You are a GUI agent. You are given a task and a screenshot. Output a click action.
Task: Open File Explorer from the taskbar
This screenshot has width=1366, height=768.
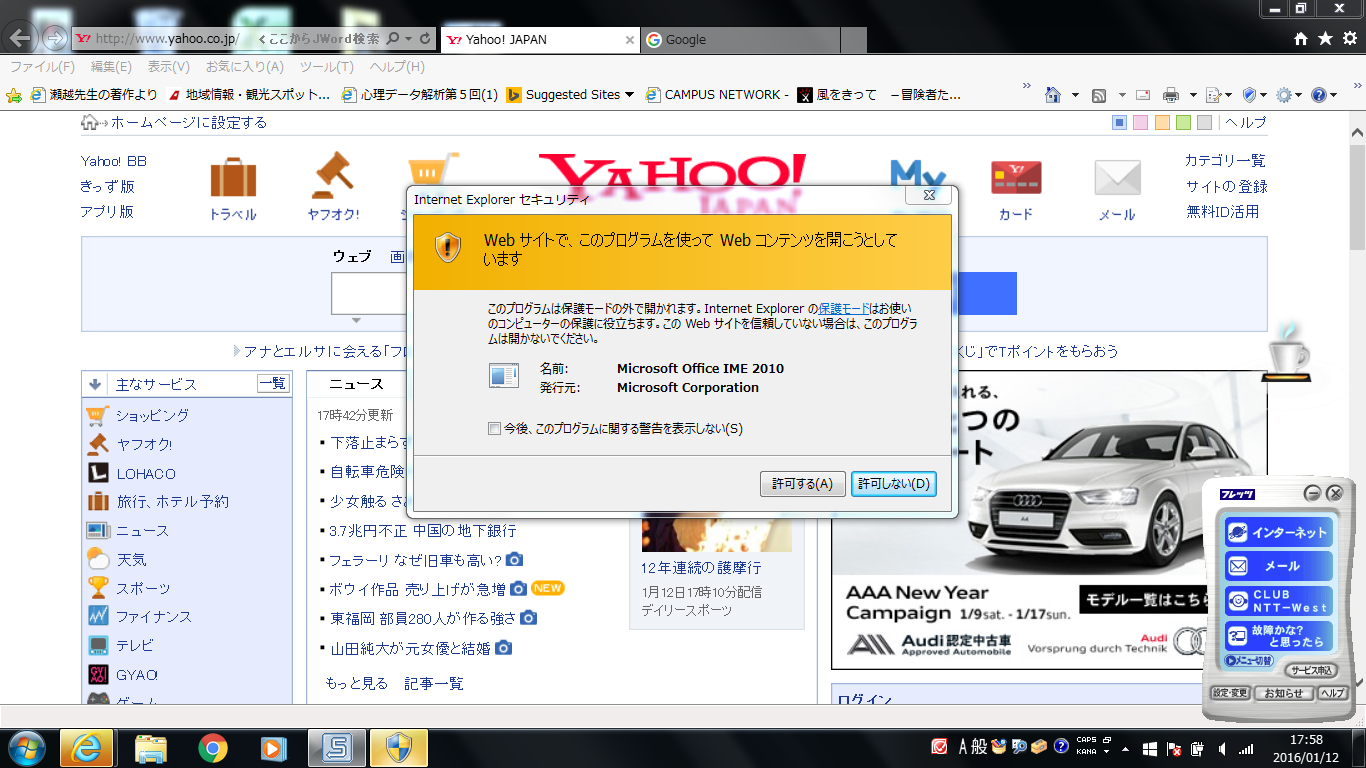(x=151, y=748)
